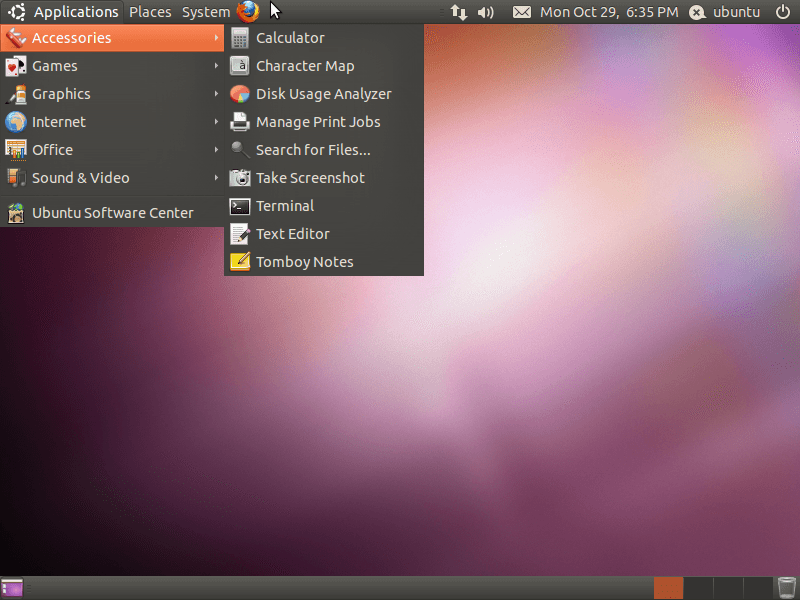Expand the Office submenu arrow
Image resolution: width=800 pixels, height=600 pixels.
pos(216,150)
